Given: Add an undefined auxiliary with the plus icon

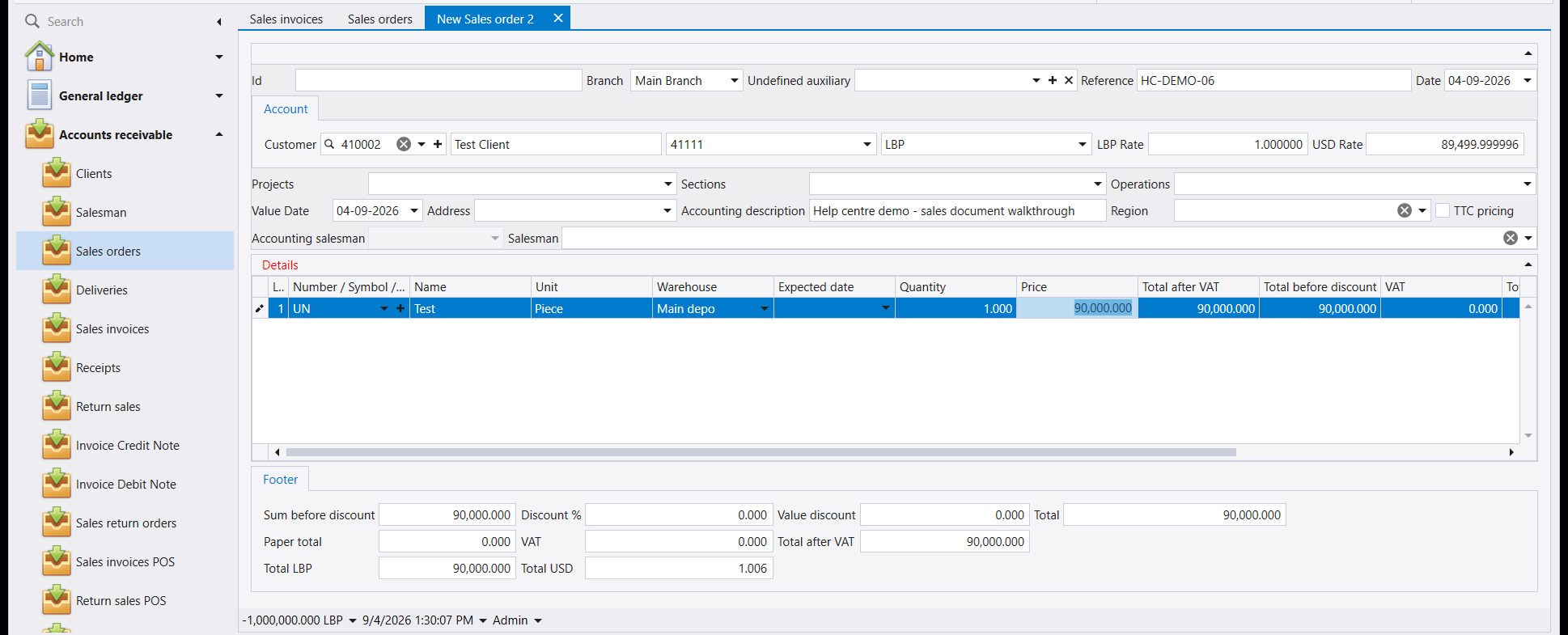Looking at the screenshot, I should [1053, 80].
